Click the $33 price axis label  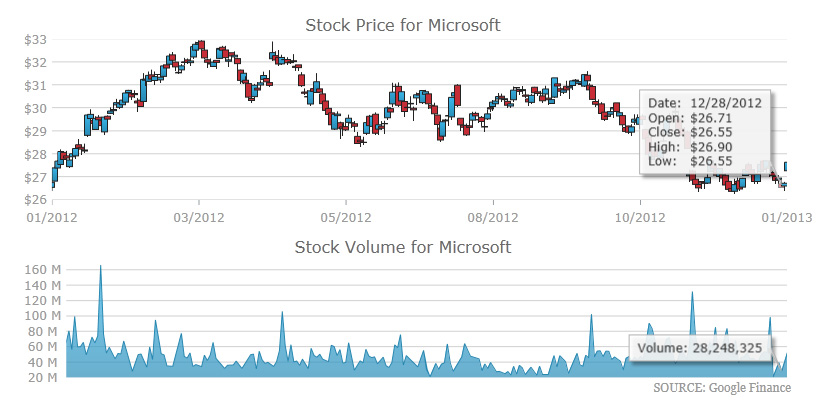tap(35, 39)
